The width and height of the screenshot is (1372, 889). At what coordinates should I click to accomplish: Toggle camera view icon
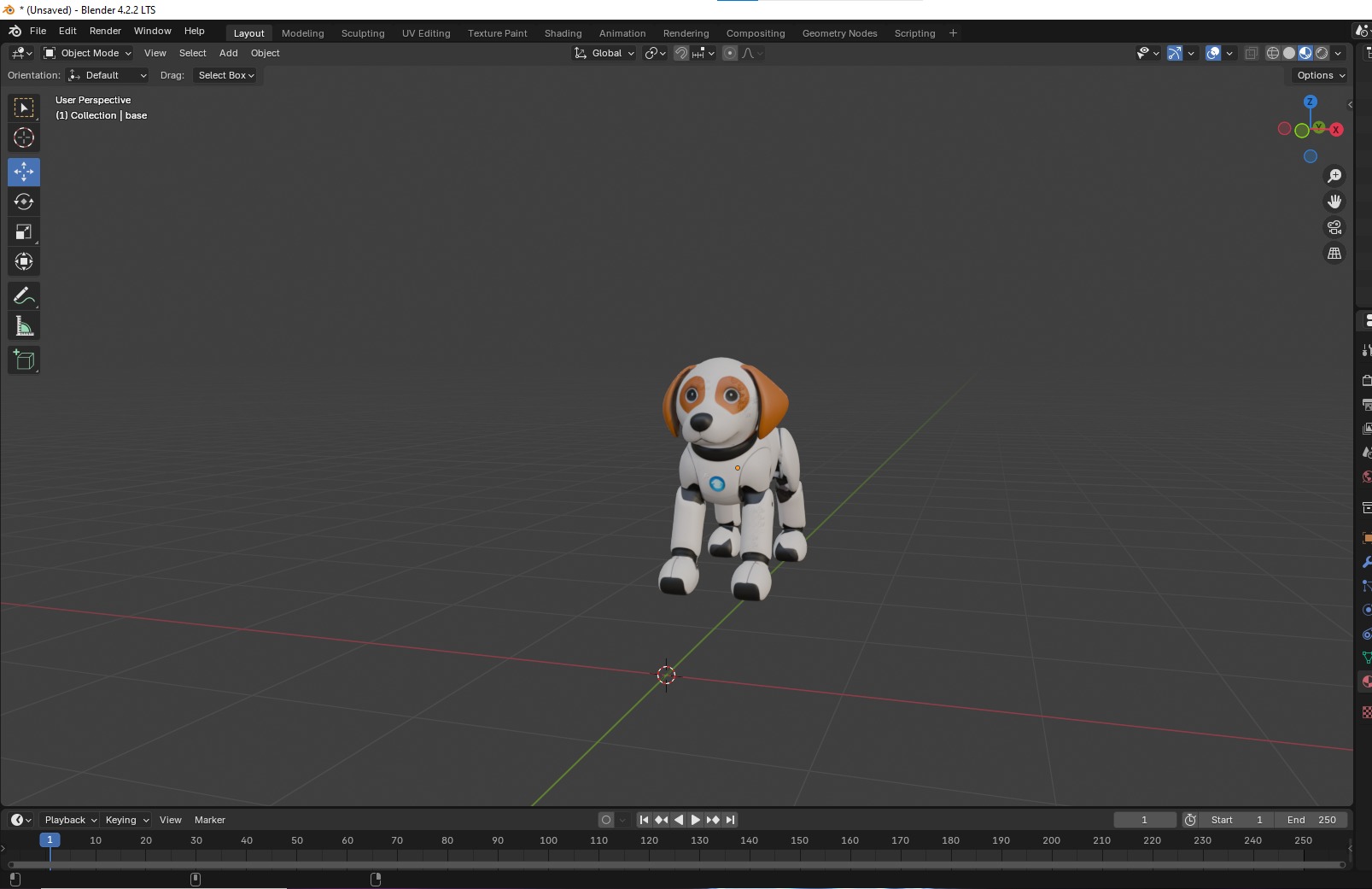pos(1334,227)
